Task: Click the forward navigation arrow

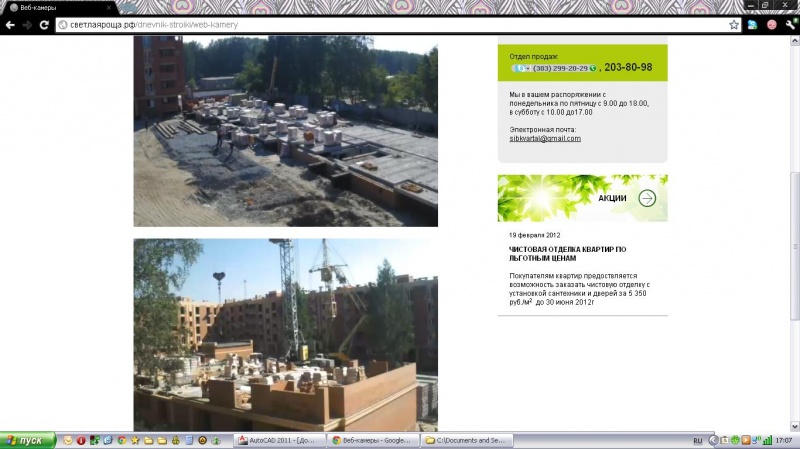Action: point(27,24)
